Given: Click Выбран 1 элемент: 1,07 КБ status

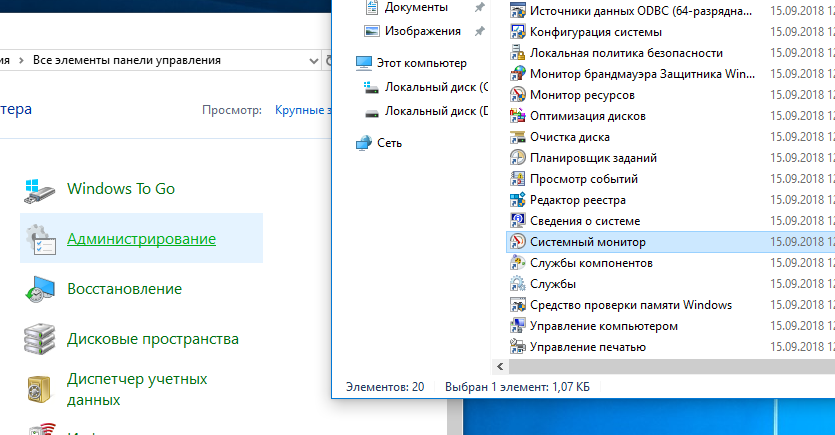Looking at the screenshot, I should [x=518, y=387].
